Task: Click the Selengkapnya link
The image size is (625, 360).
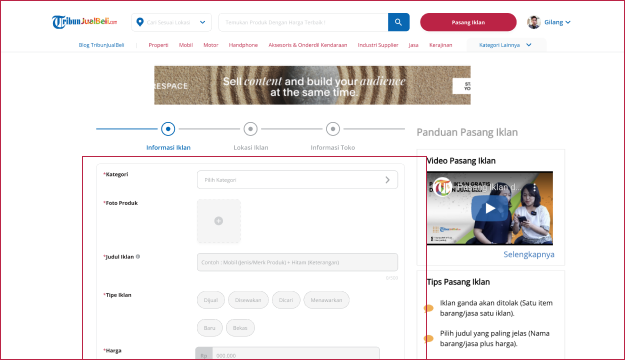Action: [x=529, y=254]
